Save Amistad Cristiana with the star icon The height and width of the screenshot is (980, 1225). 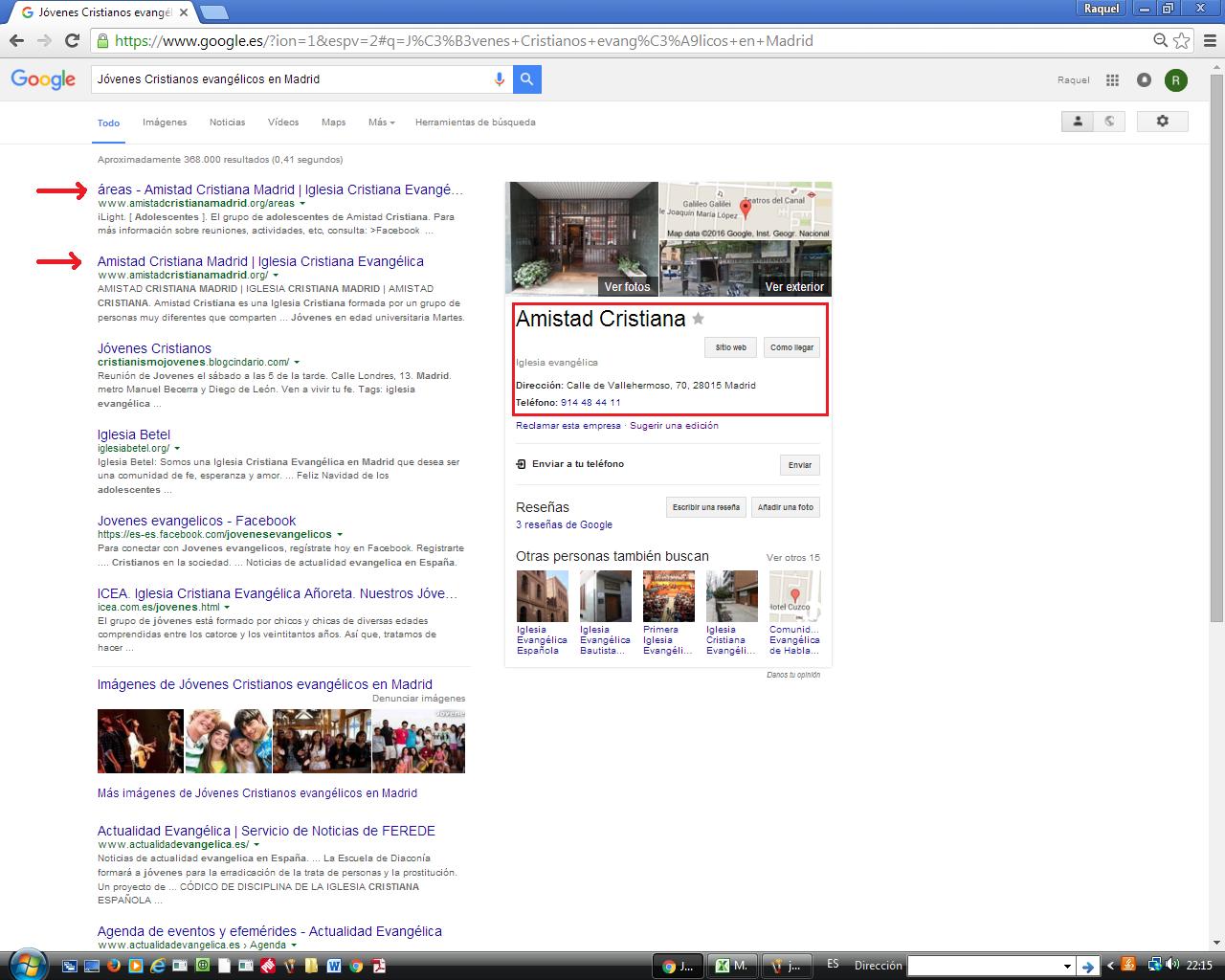coord(699,319)
